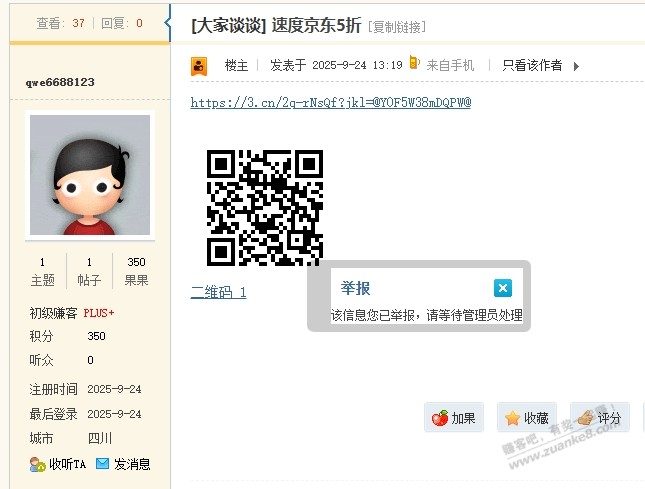Screen dimensions: 645x489
Task: Click the 楼主 author badge icon
Action: pyautogui.click(x=199, y=66)
